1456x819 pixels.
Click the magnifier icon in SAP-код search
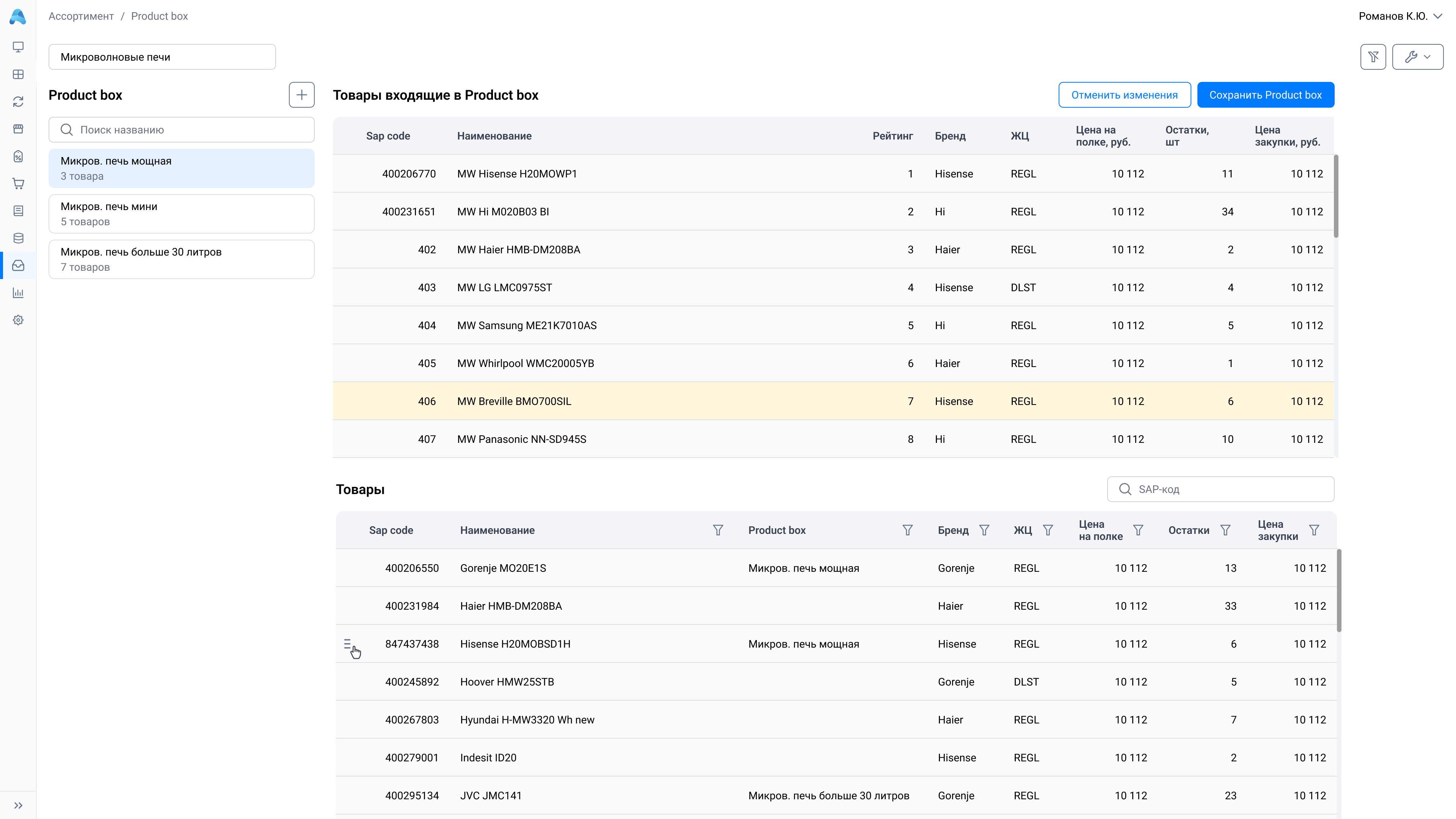tap(1125, 490)
